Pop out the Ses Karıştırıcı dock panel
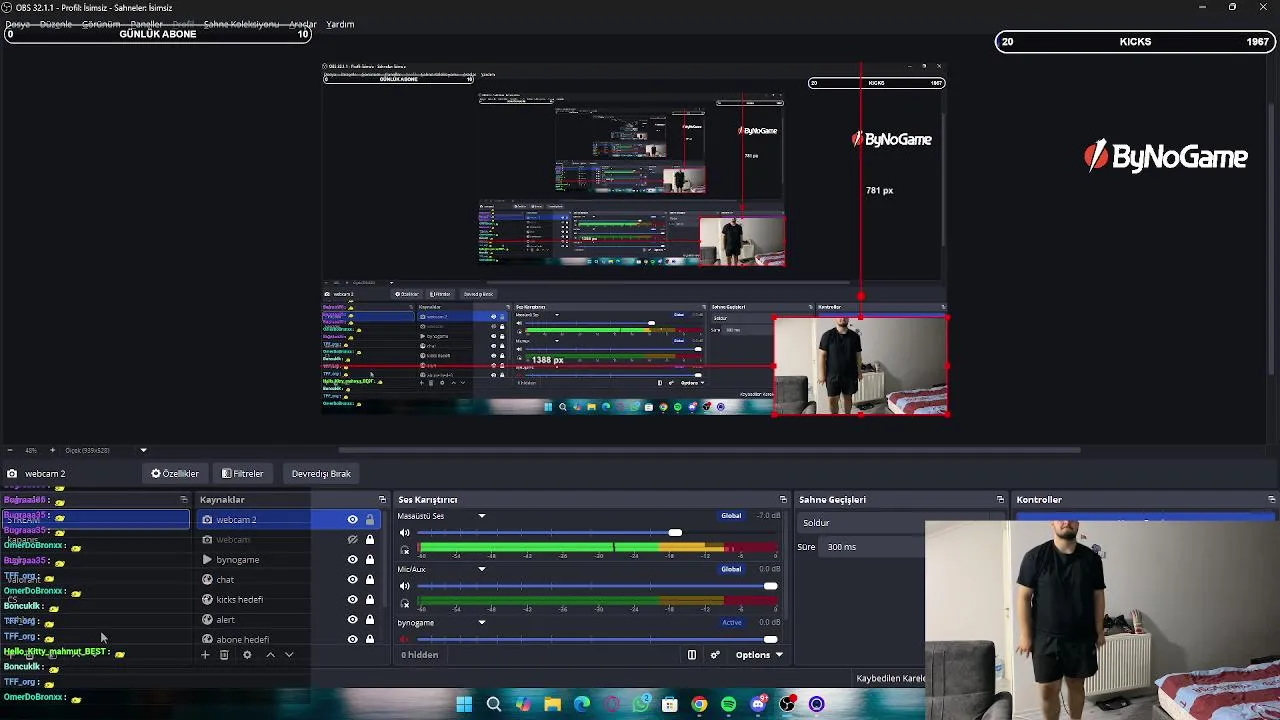Image resolution: width=1280 pixels, height=720 pixels. 783,500
